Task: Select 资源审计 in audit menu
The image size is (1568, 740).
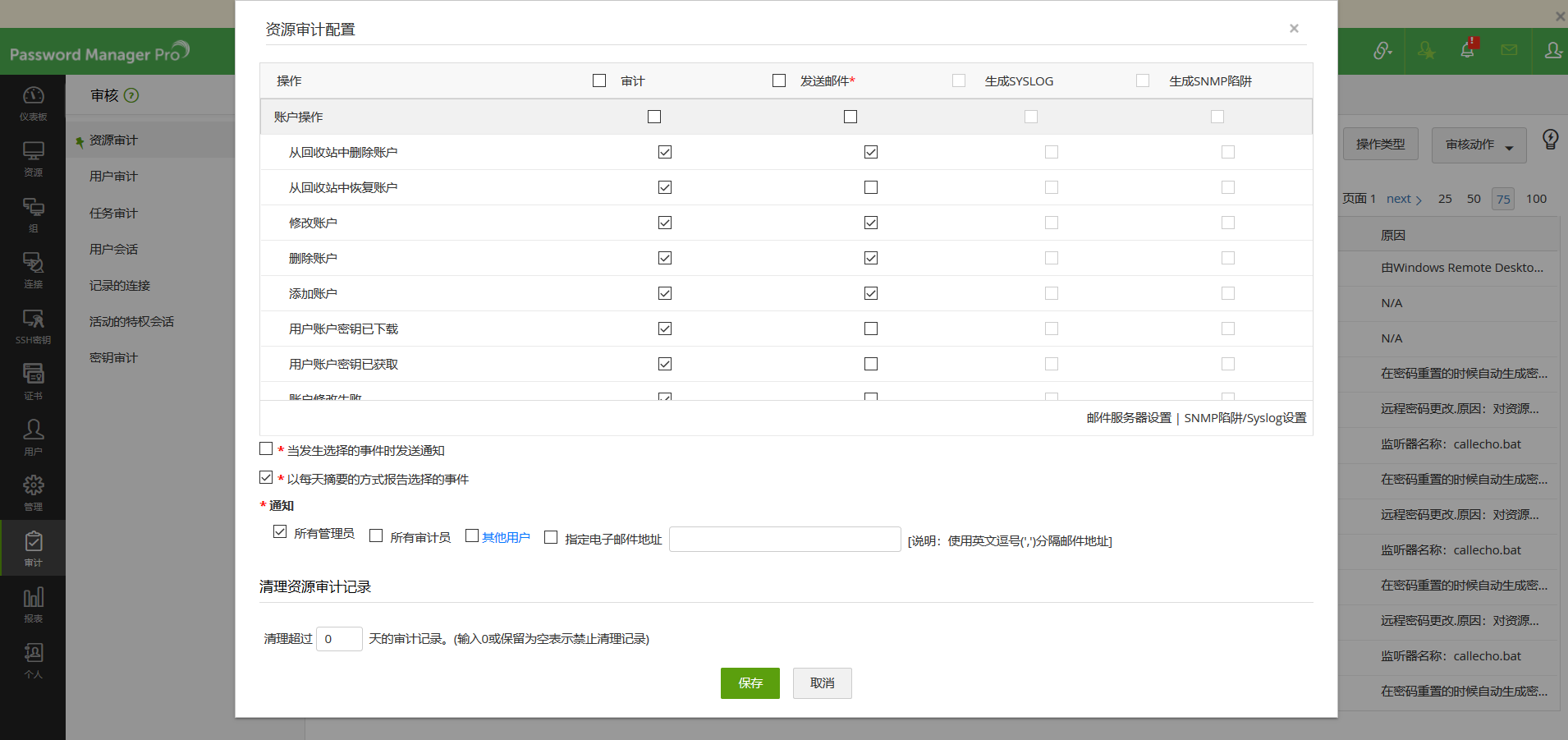Action: (113, 140)
